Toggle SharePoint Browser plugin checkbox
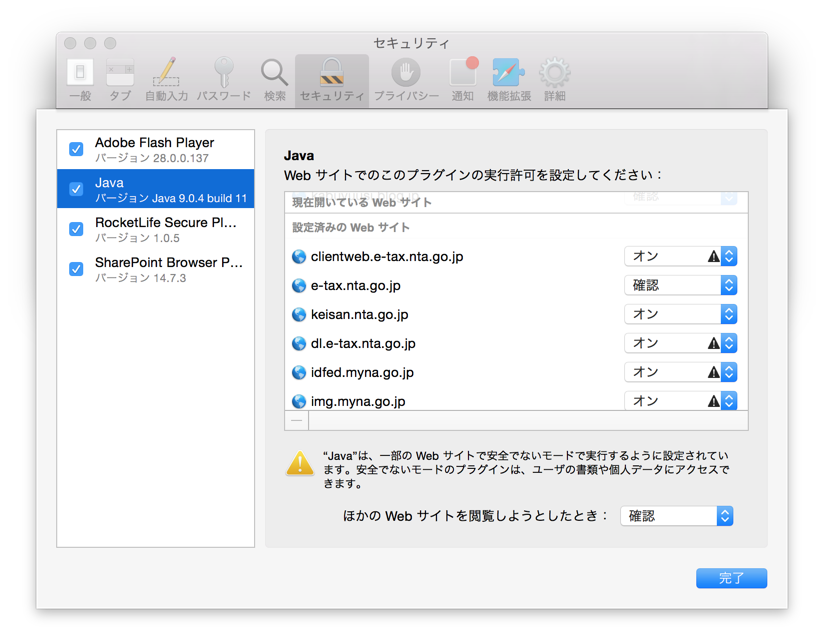 [76, 269]
